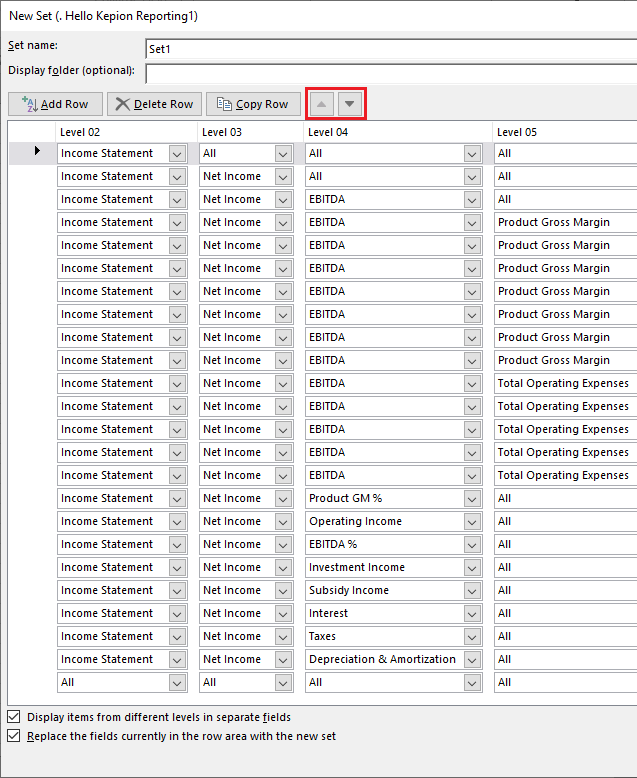Open the Level 04 dropdown showing Depreciation & Amortization

coord(472,659)
